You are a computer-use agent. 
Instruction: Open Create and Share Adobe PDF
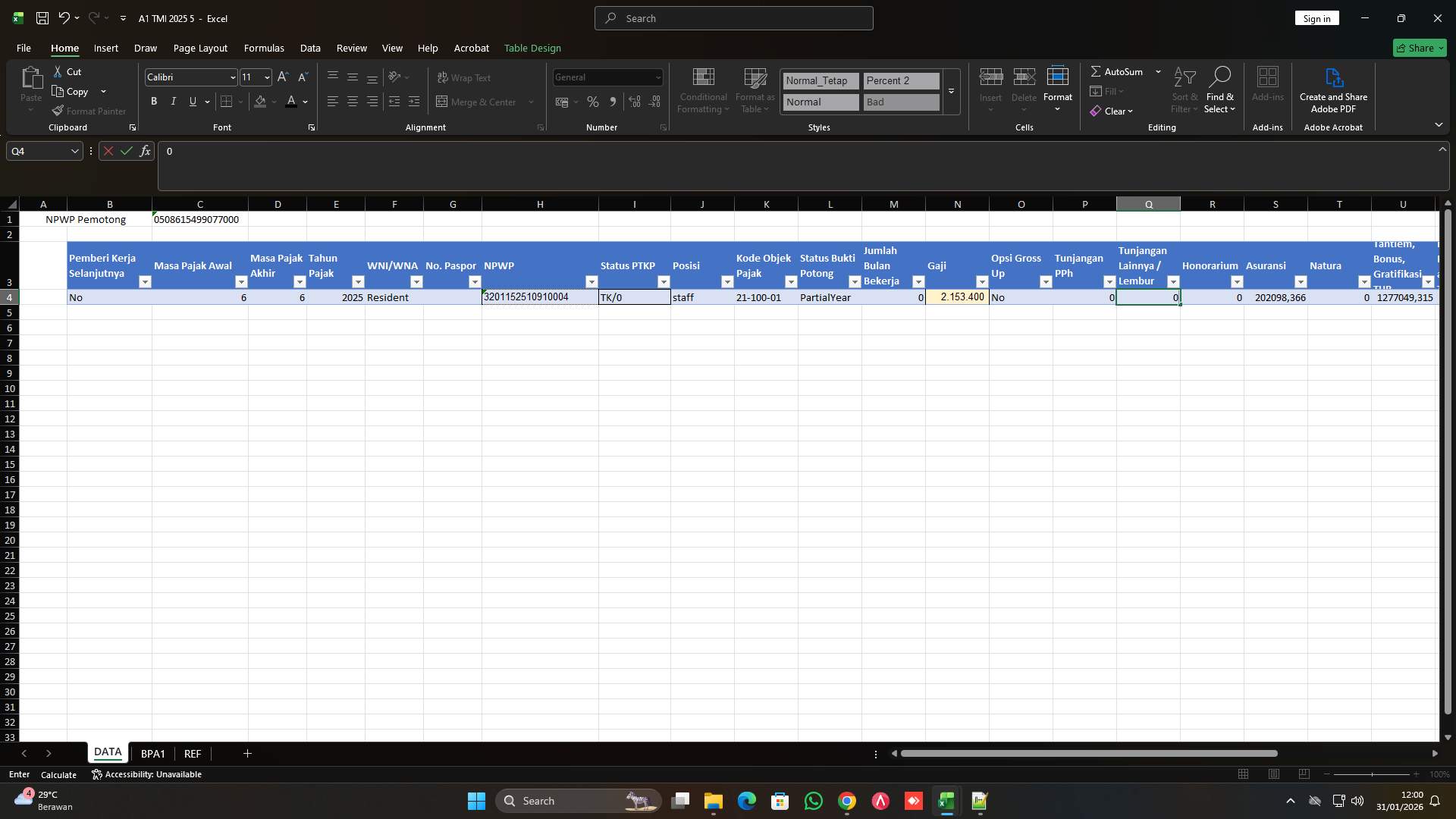1333,89
